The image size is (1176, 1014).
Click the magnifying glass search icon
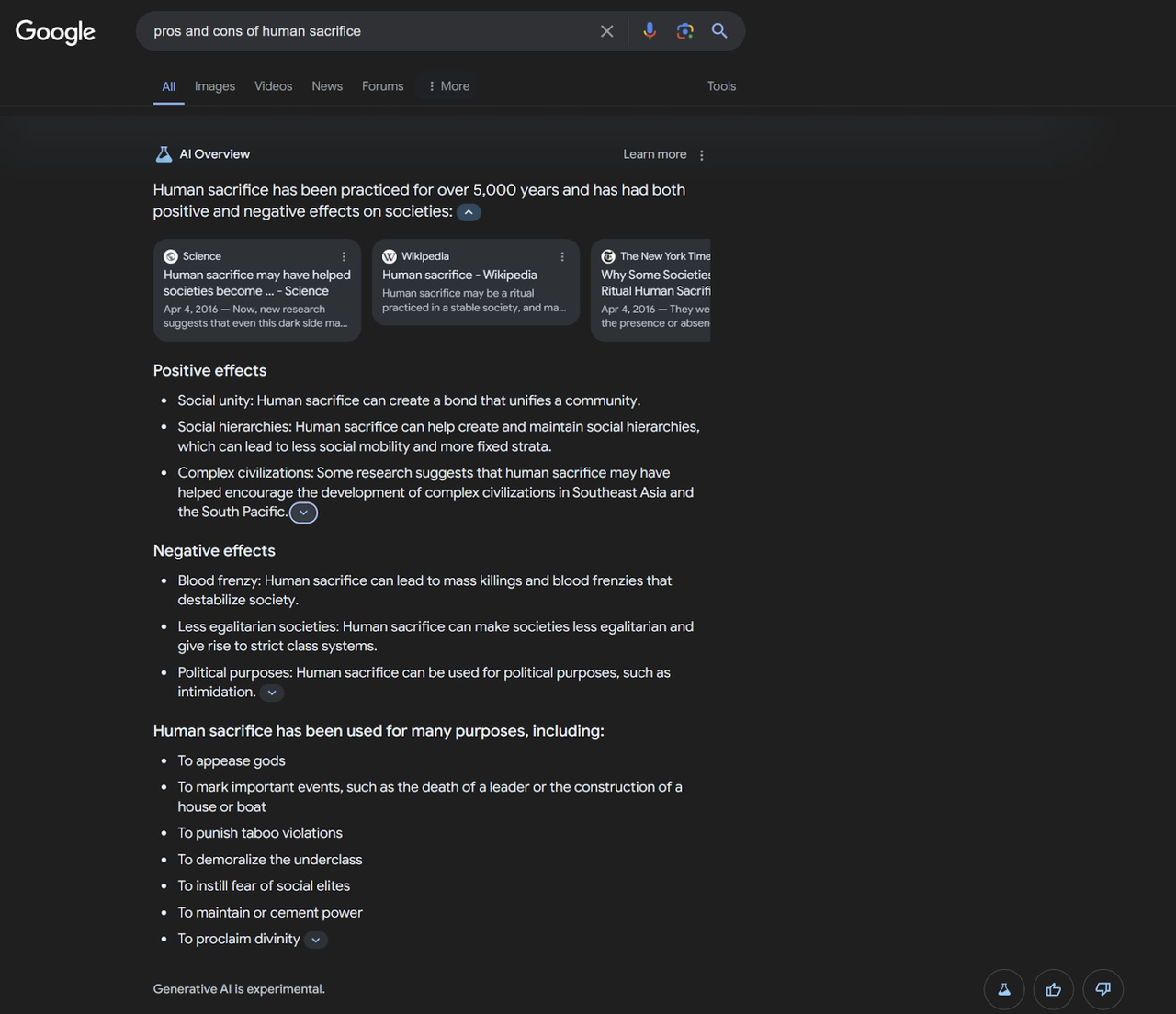(719, 31)
